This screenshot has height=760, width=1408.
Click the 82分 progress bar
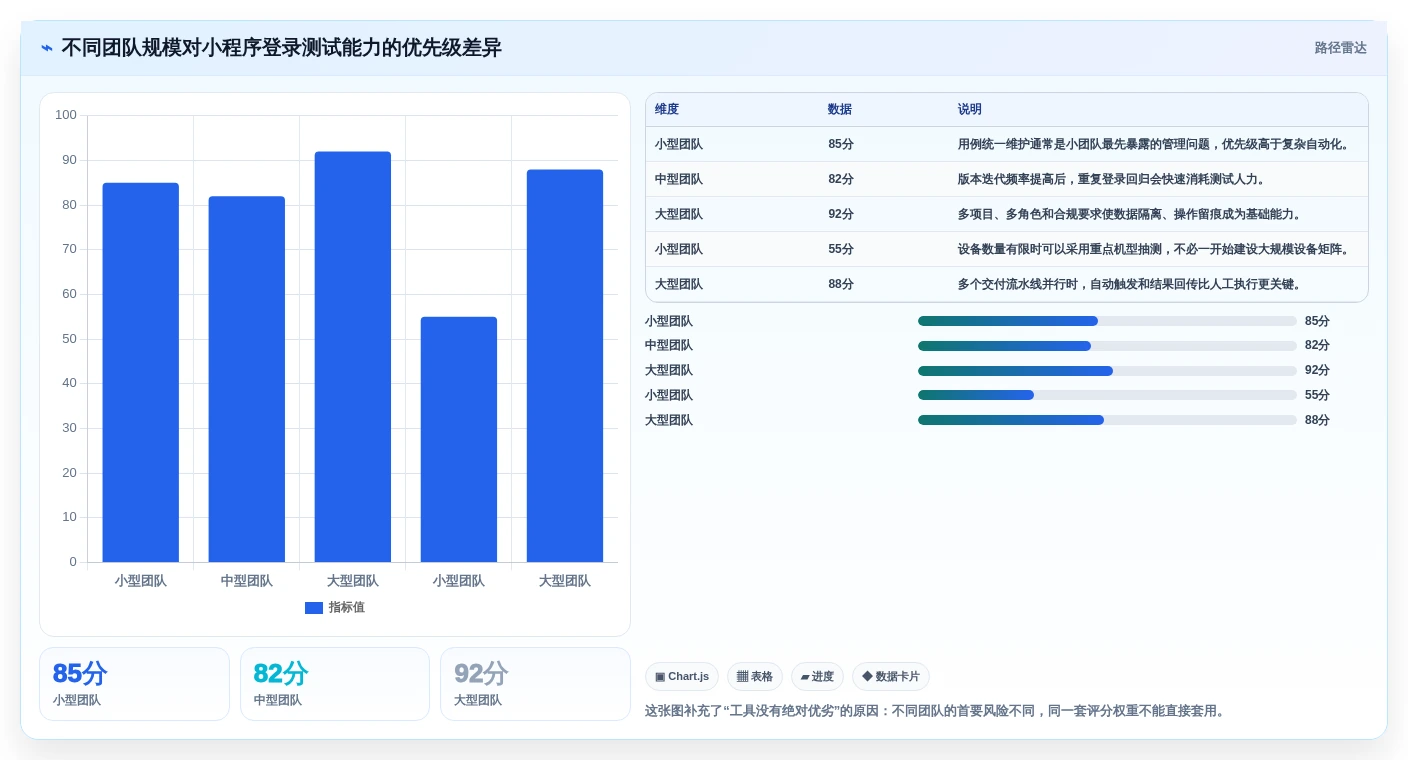pos(1107,346)
